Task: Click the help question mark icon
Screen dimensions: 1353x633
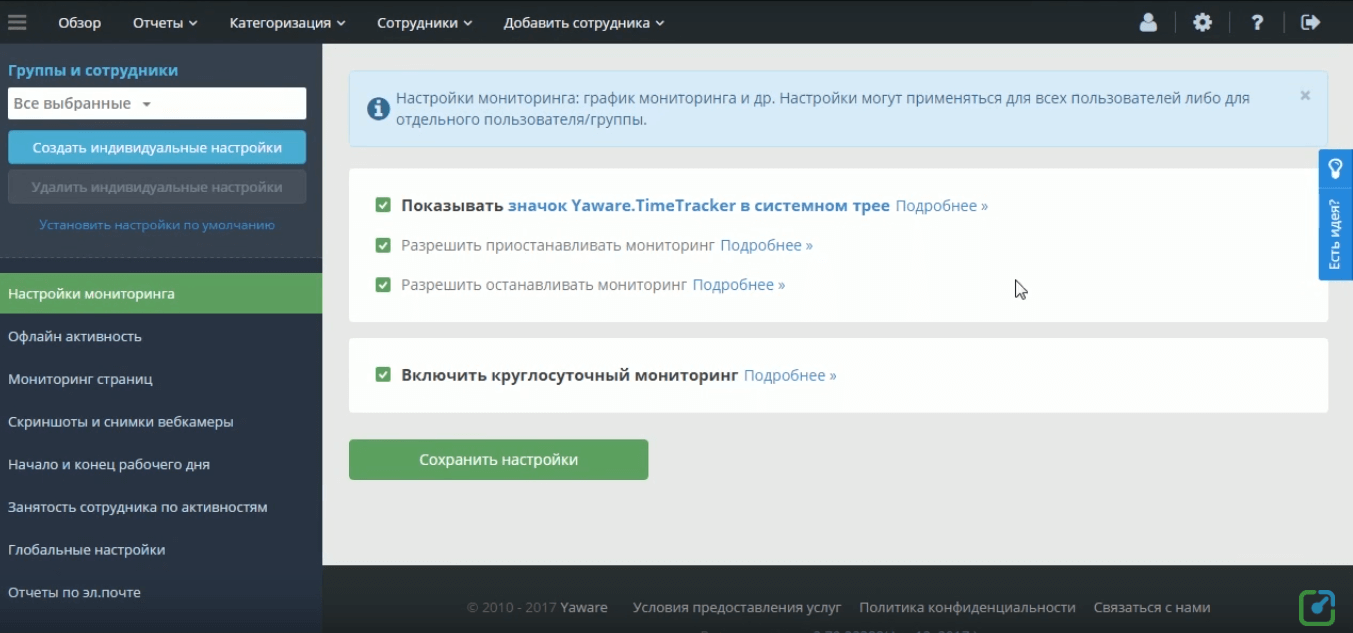Action: [x=1257, y=22]
